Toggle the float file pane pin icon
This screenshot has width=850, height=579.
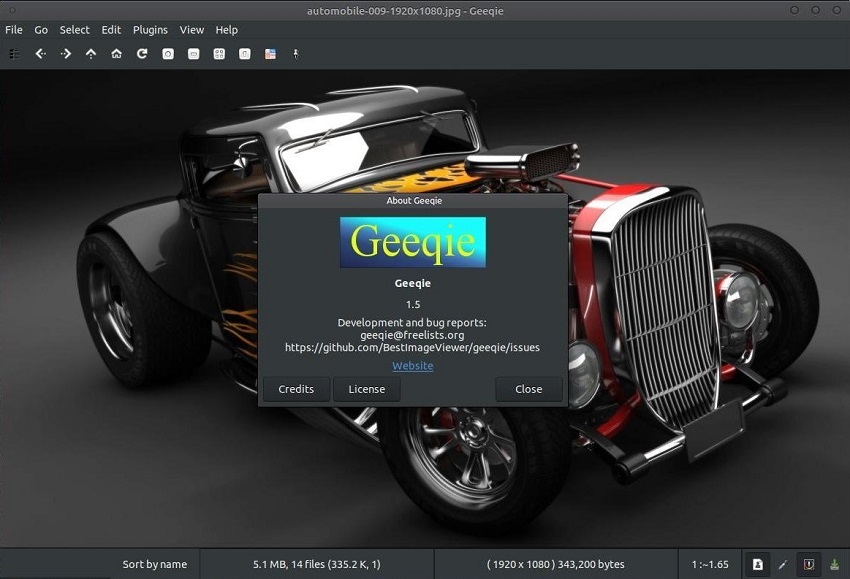click(x=295, y=54)
